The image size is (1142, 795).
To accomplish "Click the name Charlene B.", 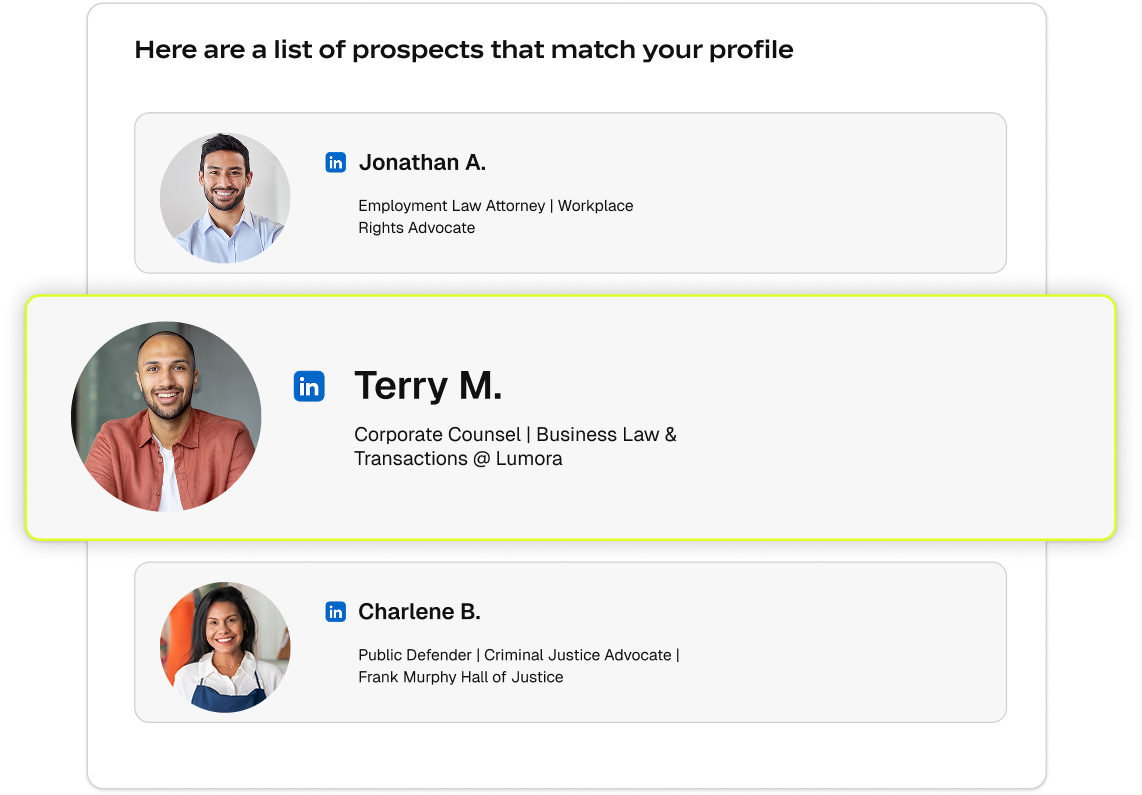I will click(x=419, y=611).
